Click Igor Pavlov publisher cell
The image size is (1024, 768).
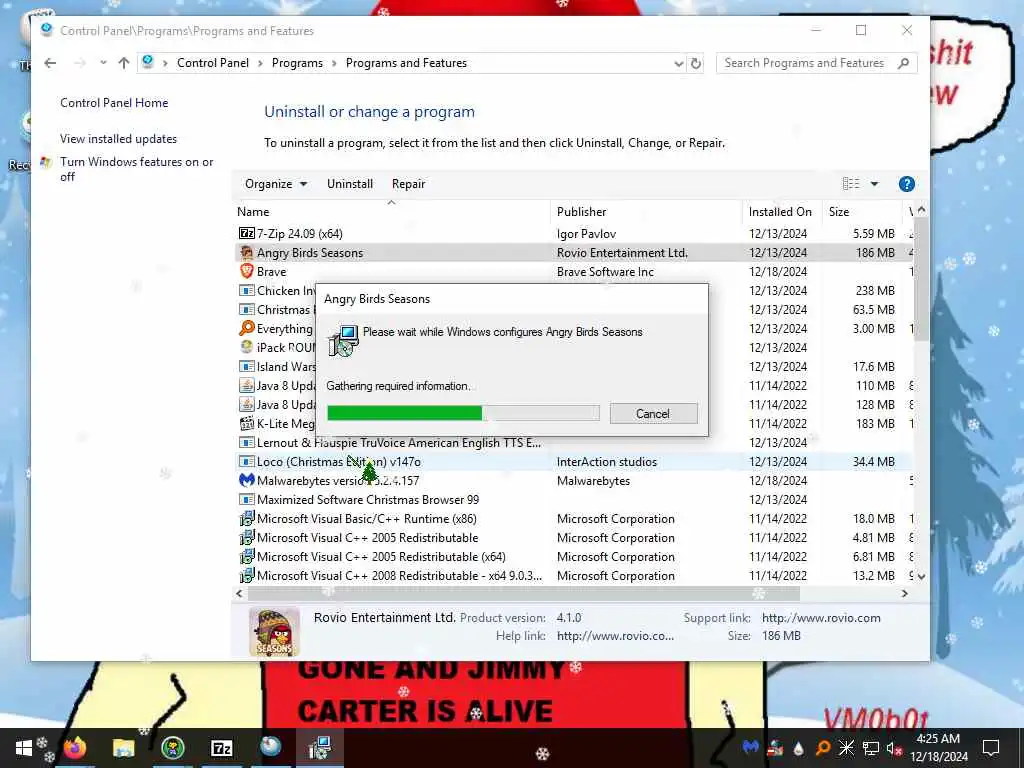[x=586, y=234]
